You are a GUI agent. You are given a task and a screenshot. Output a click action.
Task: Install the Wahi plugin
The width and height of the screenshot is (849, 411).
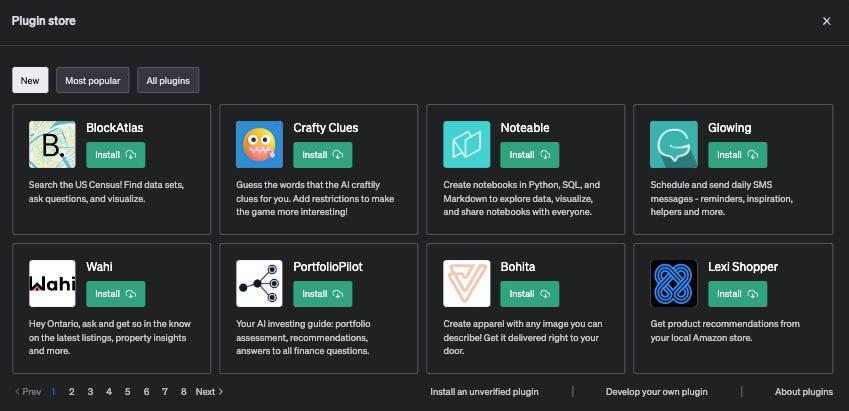pos(116,294)
